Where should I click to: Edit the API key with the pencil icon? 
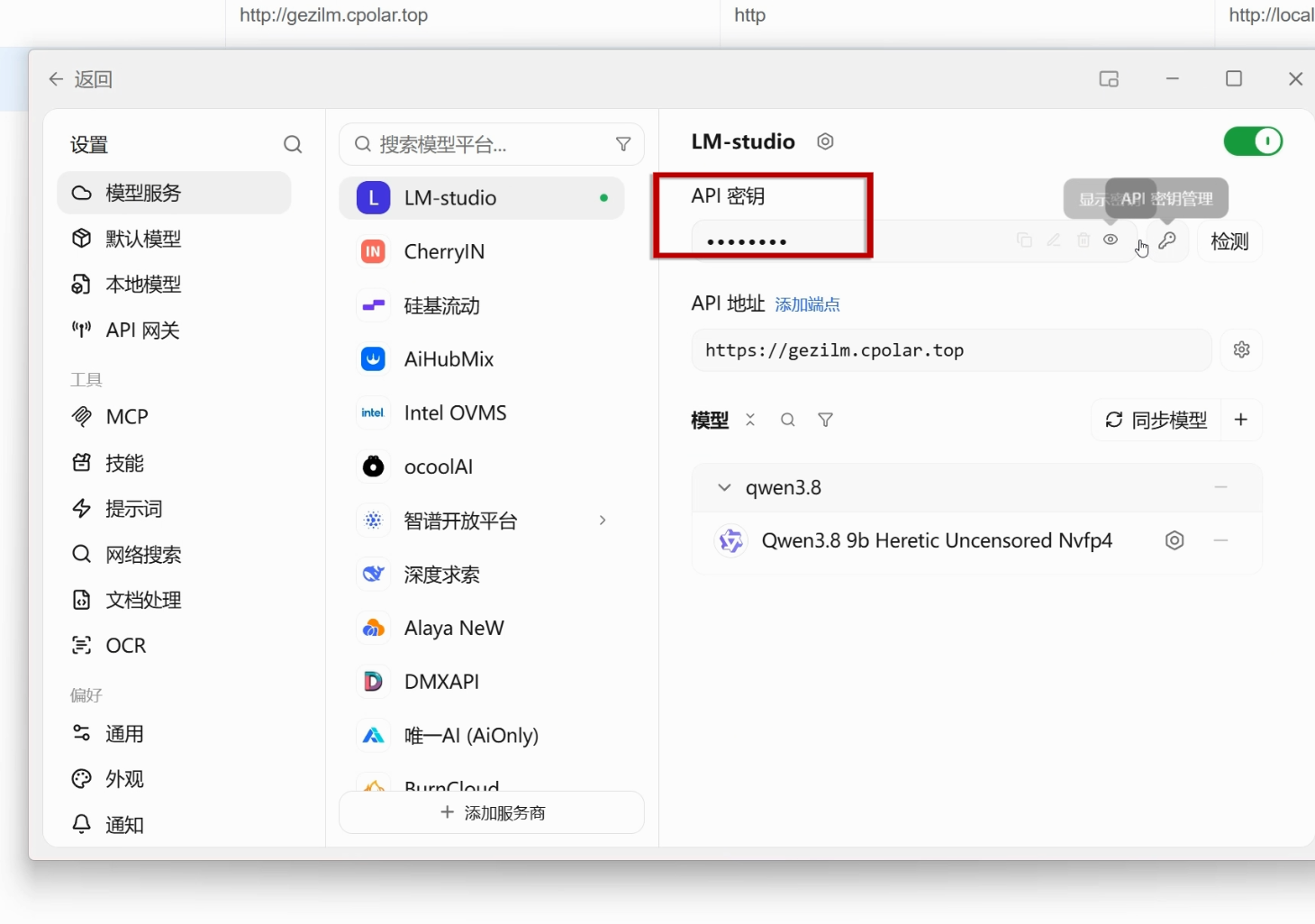[1054, 240]
